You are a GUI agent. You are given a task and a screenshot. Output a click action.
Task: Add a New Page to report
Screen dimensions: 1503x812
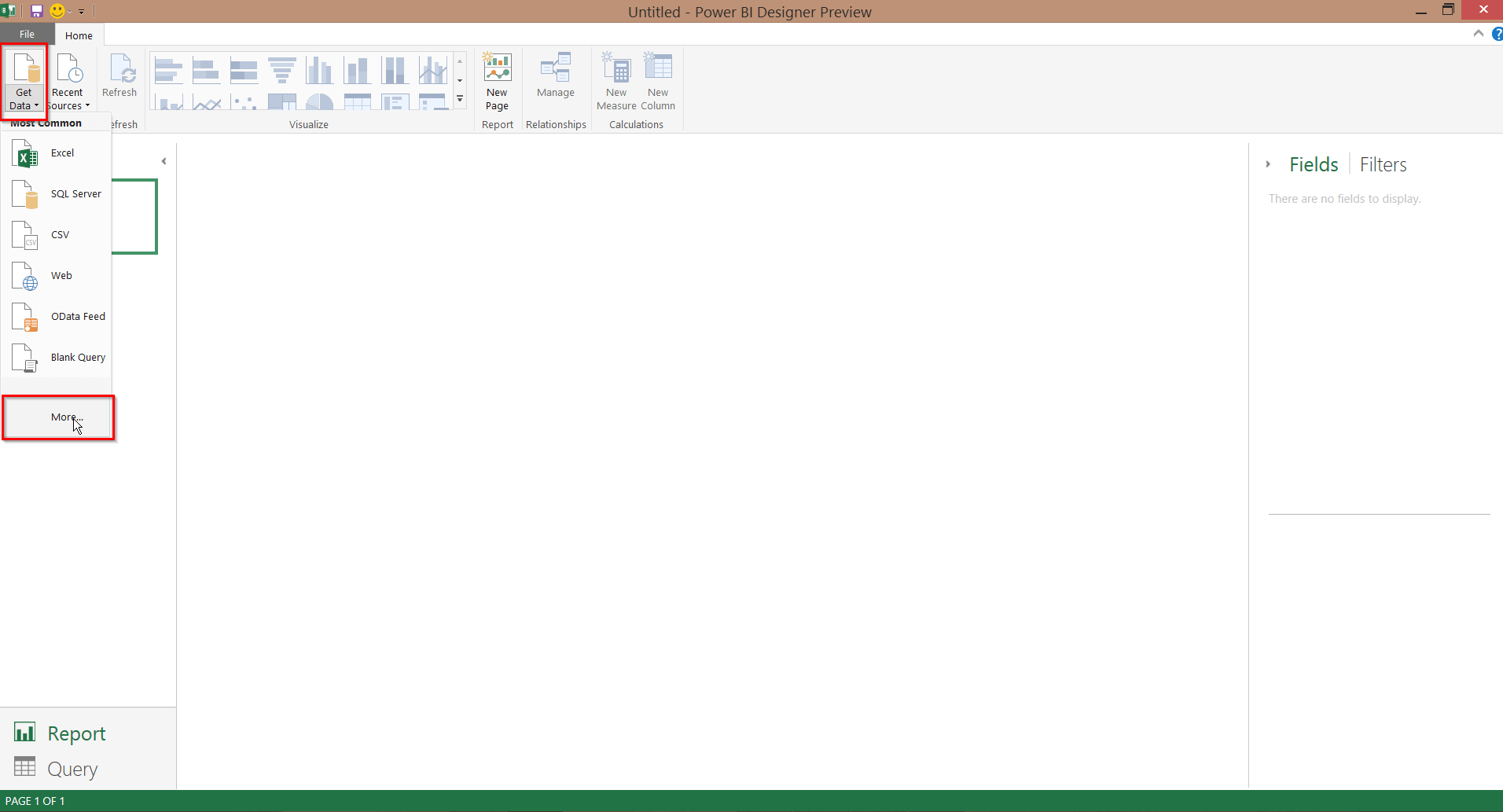tap(497, 81)
